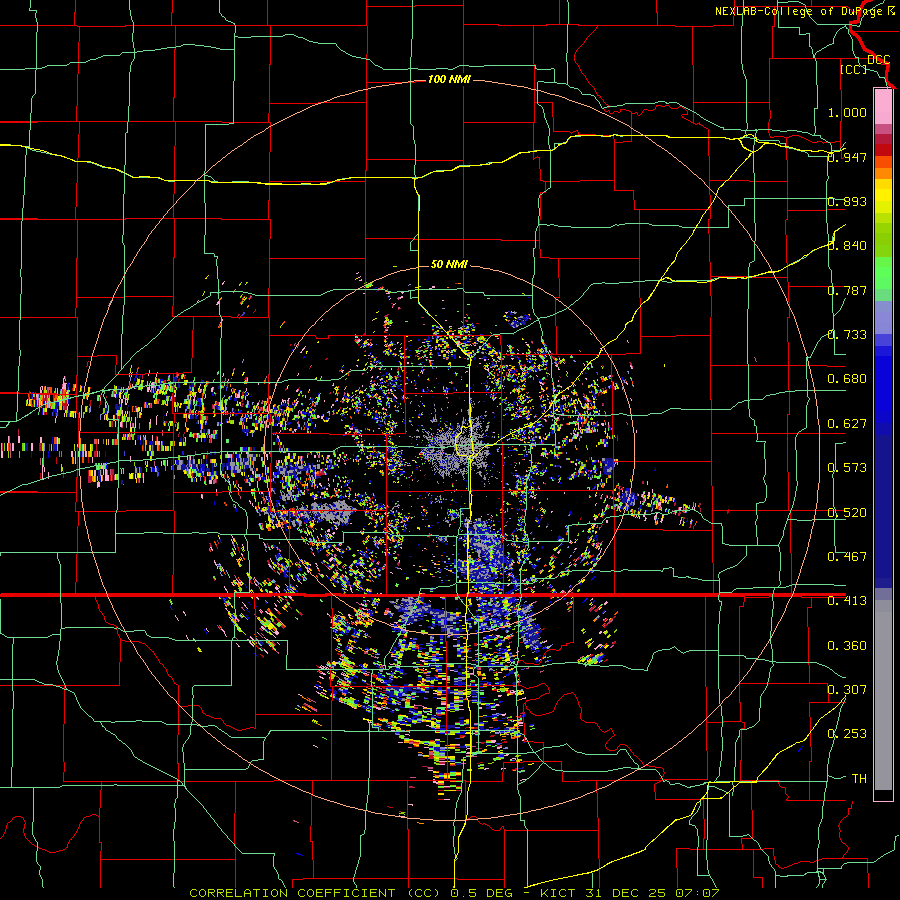Click the 0.840 color scale value
This screenshot has width=900, height=900.
click(847, 246)
